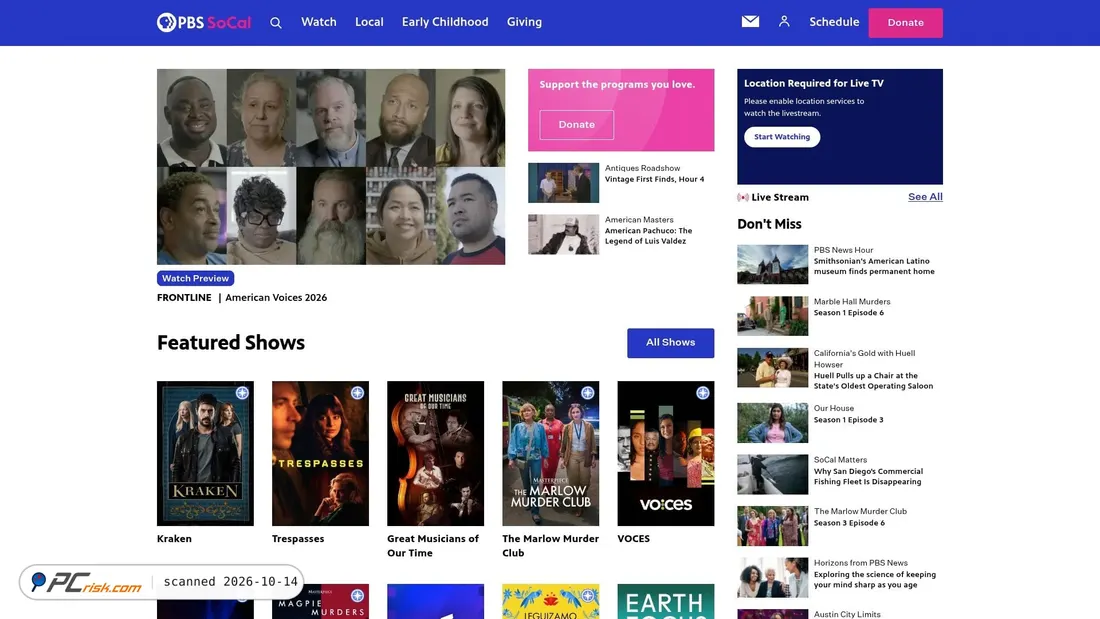
Task: Open The Marlow Murder Club poster
Action: point(551,453)
